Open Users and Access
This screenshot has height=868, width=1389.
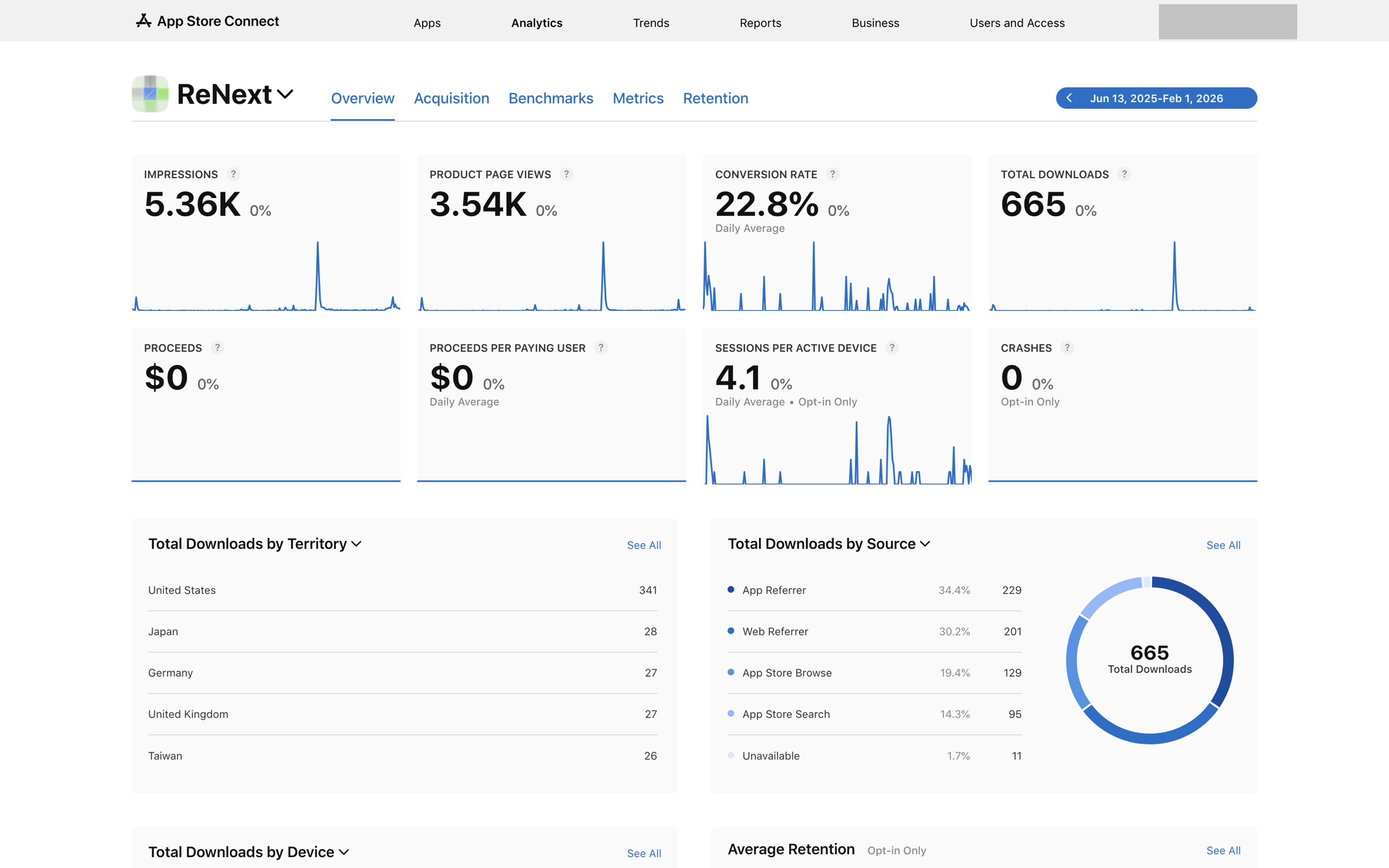1017,23
